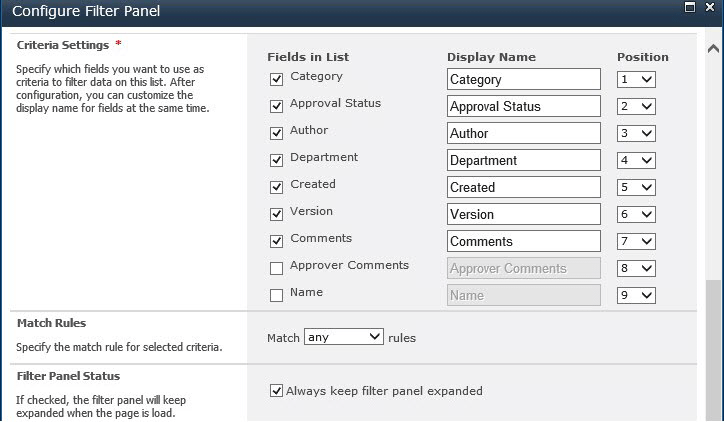
Task: Click the vertical scrollbar thumb
Action: (713, 350)
